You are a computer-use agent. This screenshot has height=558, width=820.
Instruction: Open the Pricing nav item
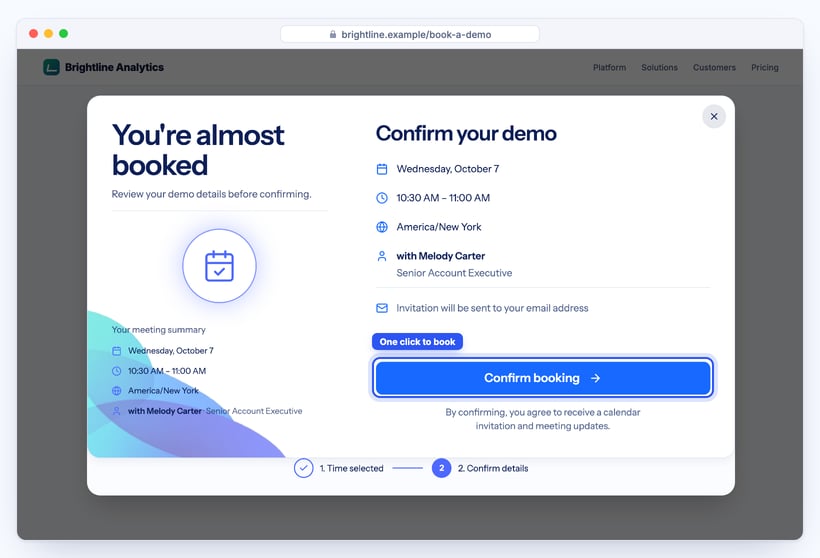click(765, 67)
